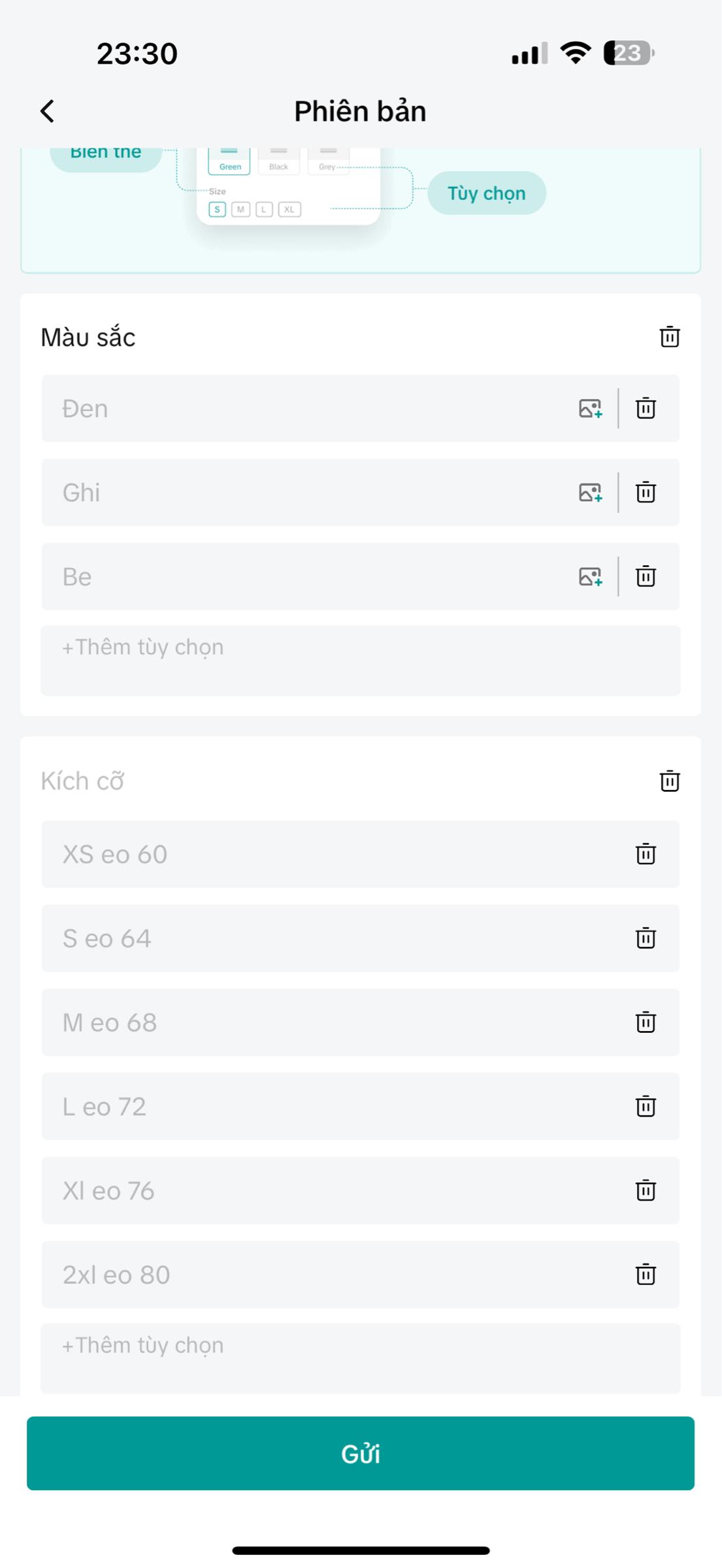This screenshot has height=1568, width=722.
Task: Add image for the Đen color option
Action: tap(590, 408)
